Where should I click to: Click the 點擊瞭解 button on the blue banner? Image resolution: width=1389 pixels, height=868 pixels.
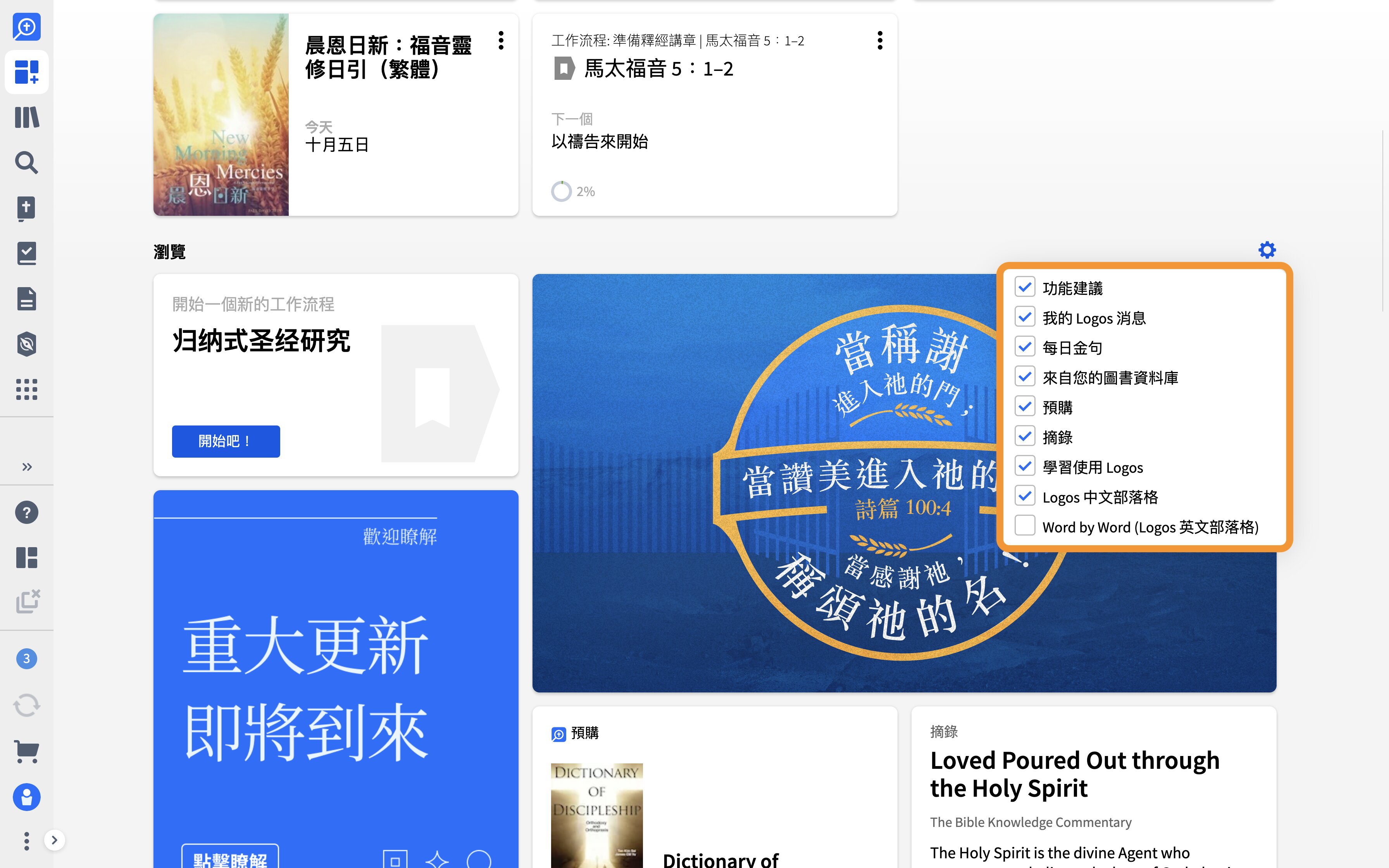point(230,856)
